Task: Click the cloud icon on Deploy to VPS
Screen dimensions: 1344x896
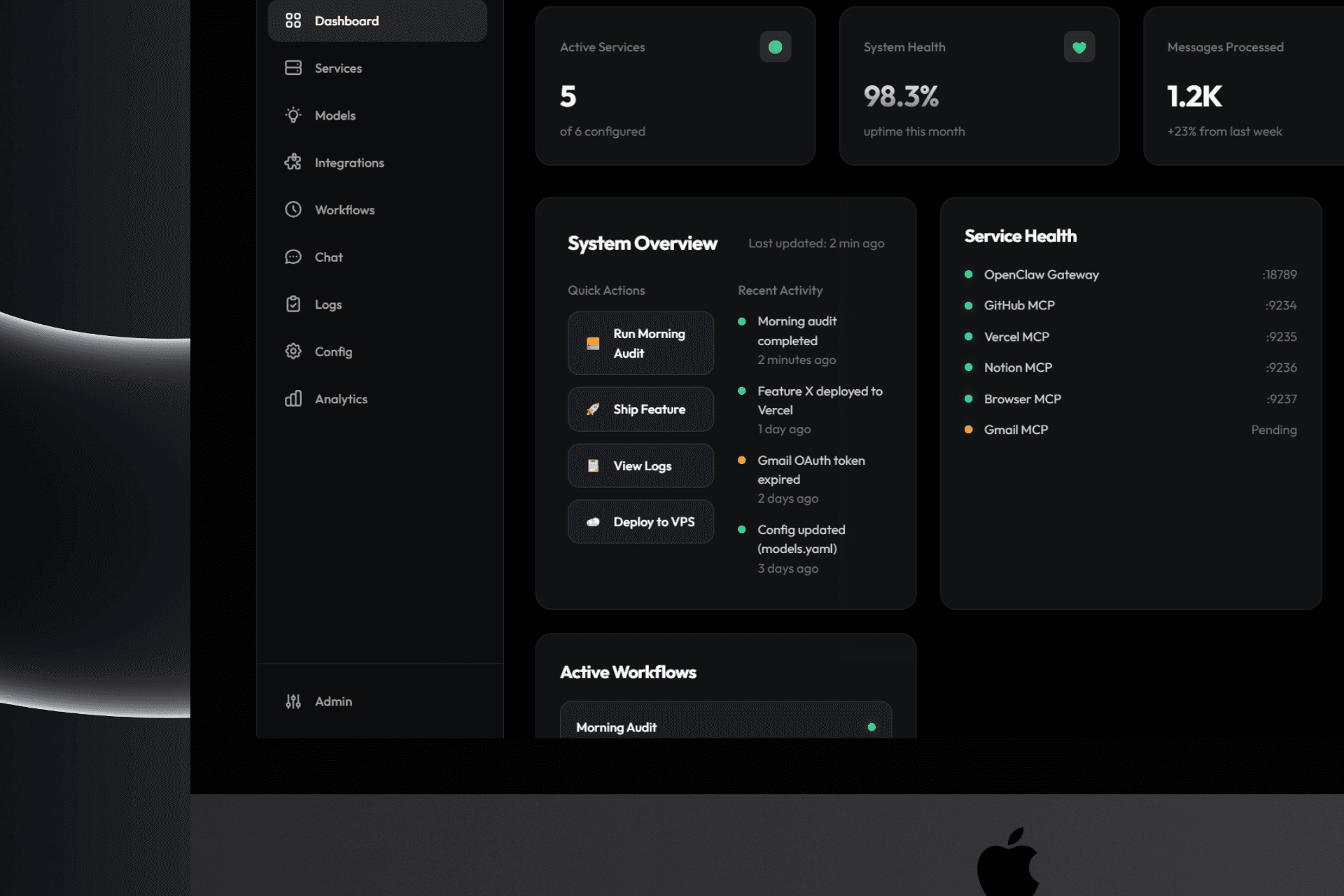Action: (593, 522)
